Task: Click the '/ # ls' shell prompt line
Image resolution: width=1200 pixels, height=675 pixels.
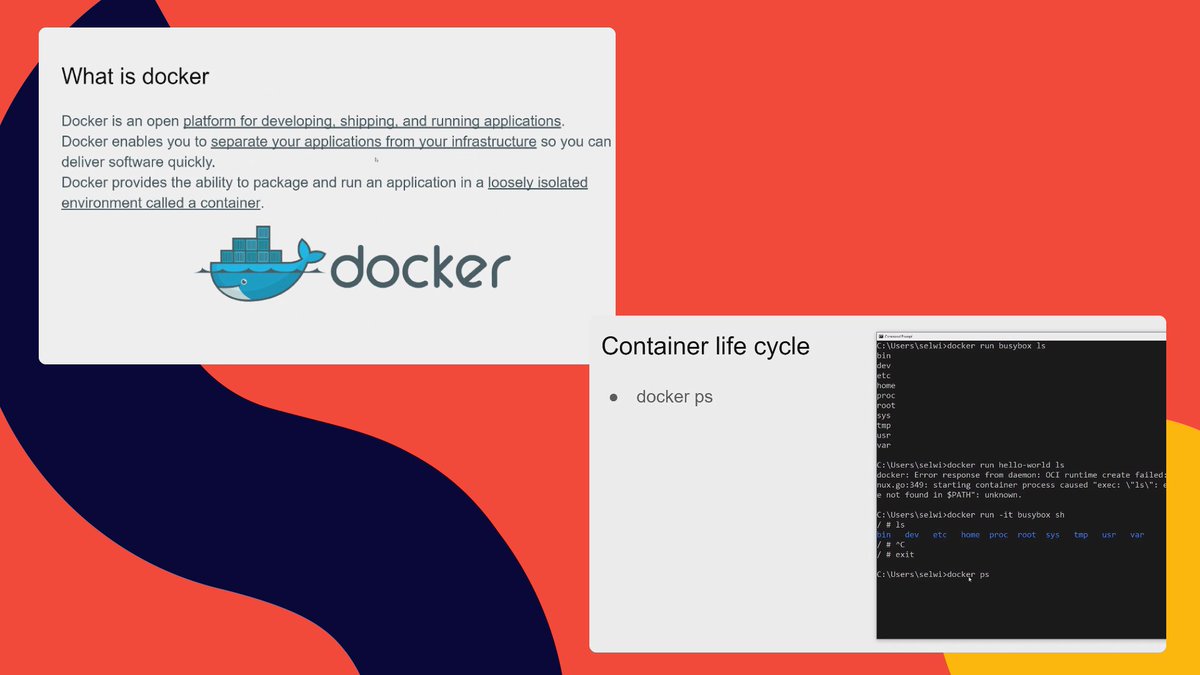Action: pyautogui.click(x=890, y=525)
